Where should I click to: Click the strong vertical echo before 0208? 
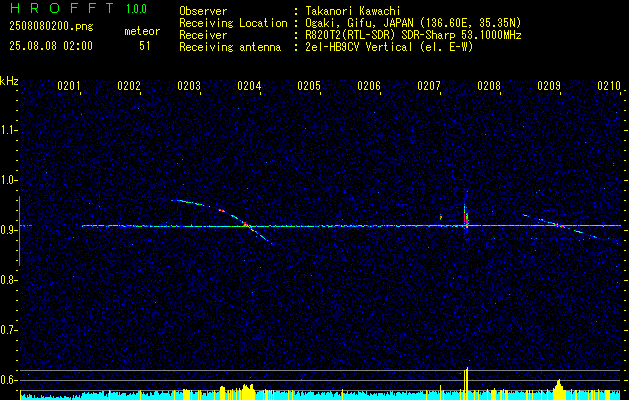[466, 217]
